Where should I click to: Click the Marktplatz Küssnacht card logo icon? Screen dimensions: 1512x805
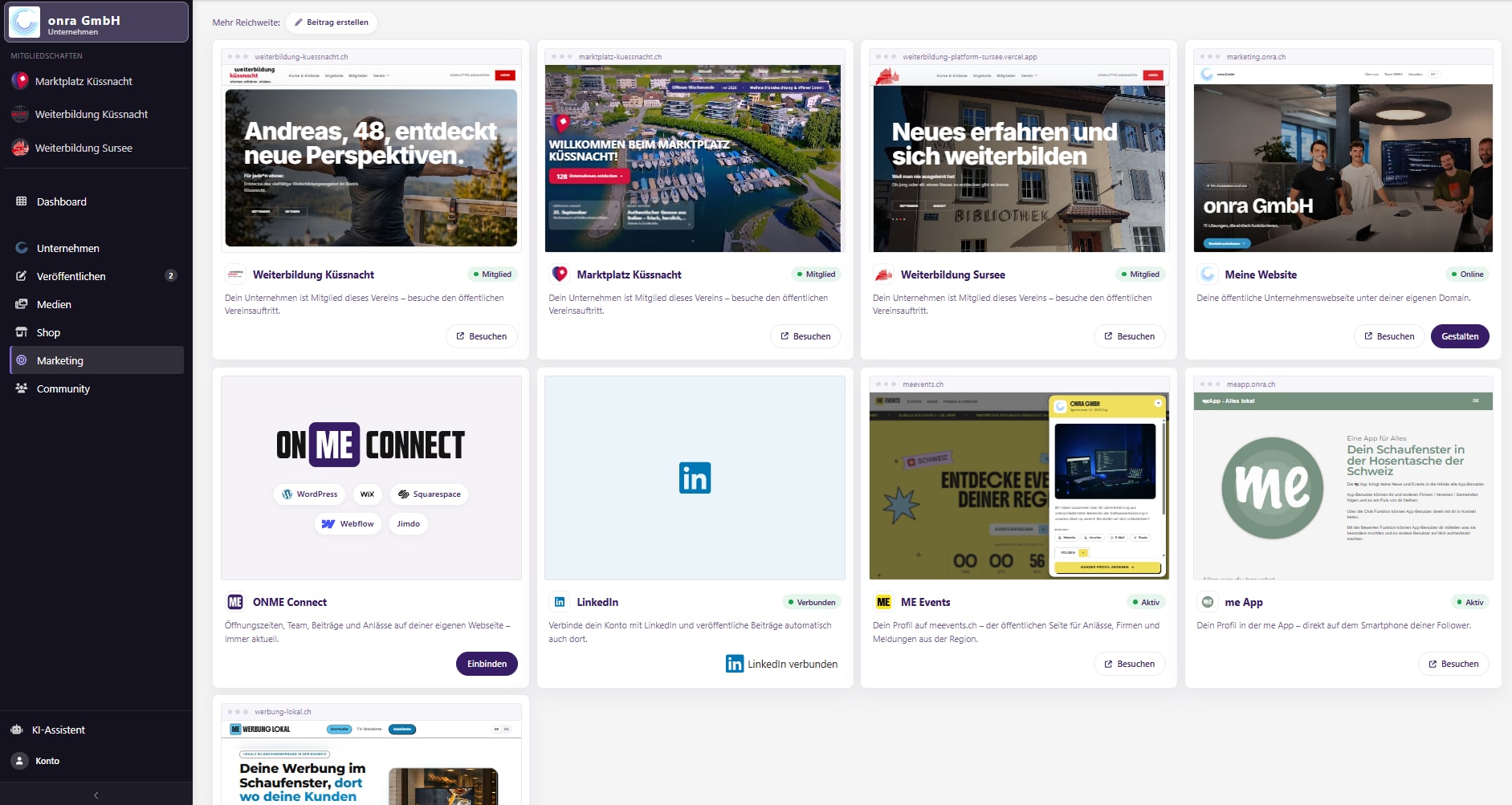(560, 274)
